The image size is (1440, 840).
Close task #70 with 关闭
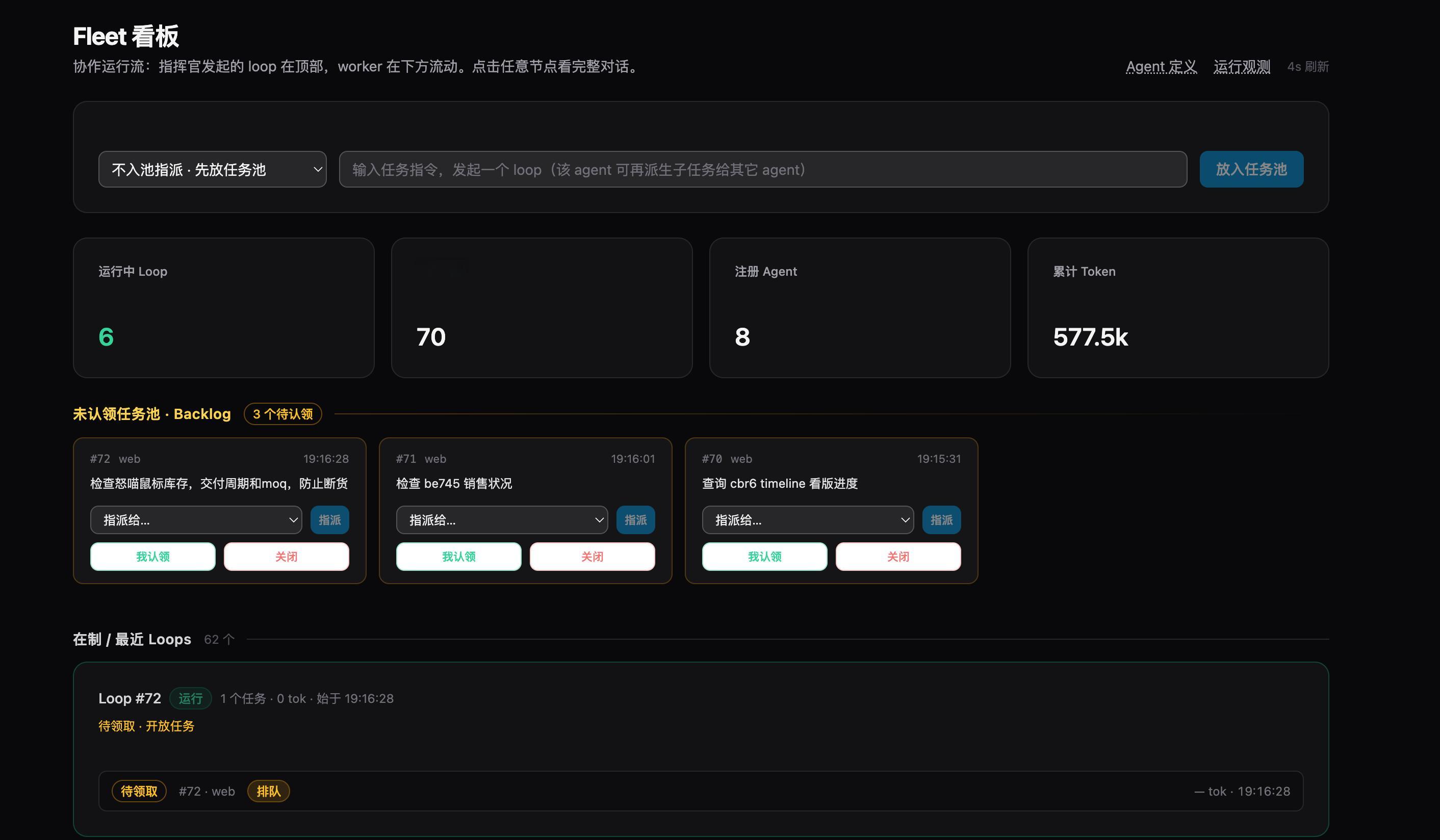(898, 556)
